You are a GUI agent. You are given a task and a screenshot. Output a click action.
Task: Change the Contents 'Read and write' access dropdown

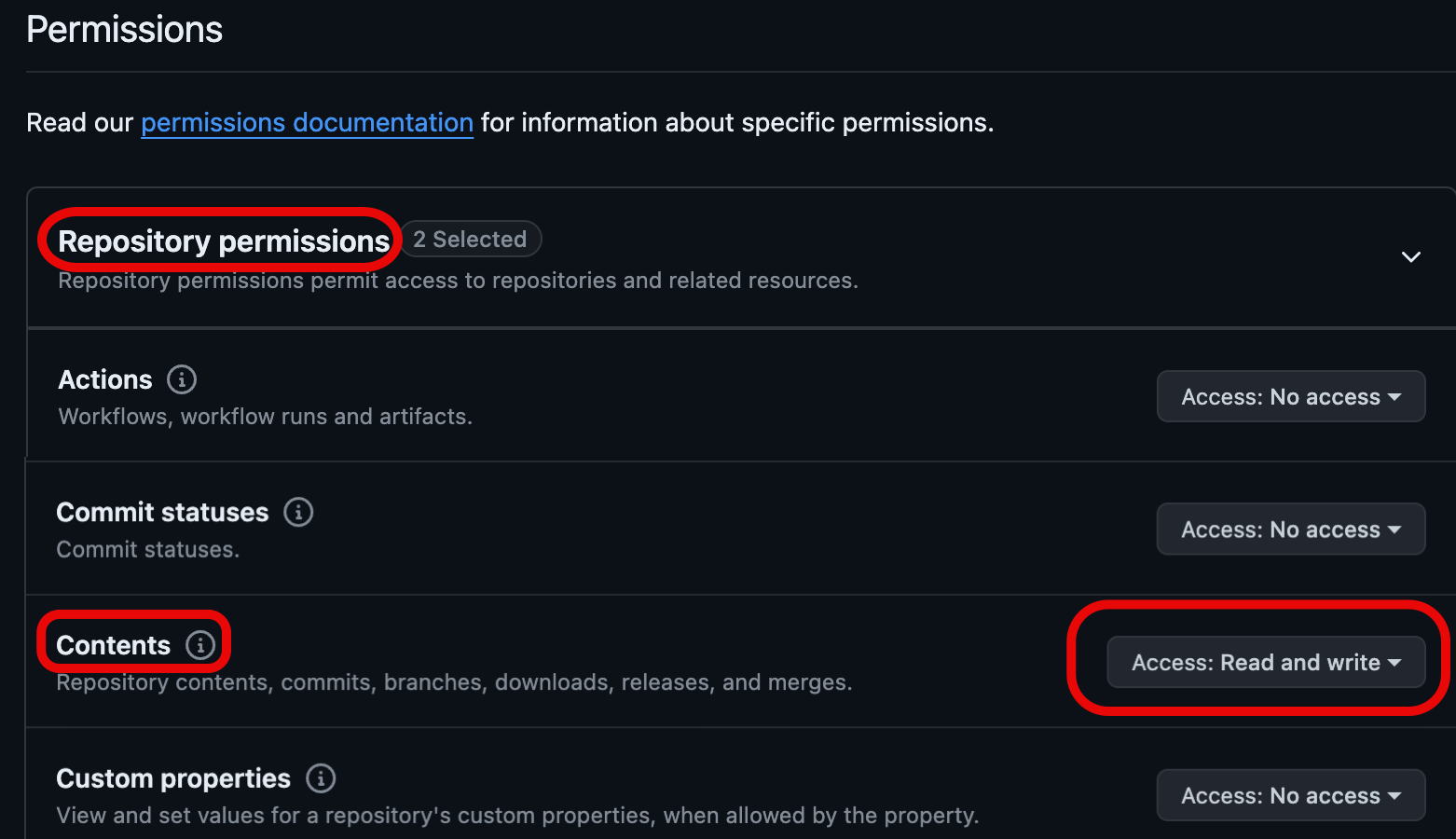coord(1266,663)
